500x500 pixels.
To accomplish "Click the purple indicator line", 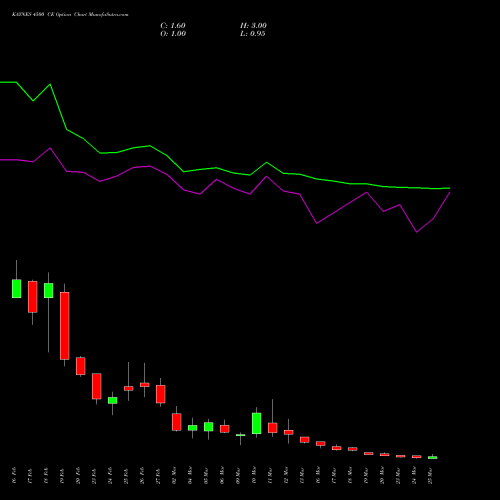I will tap(217, 180).
